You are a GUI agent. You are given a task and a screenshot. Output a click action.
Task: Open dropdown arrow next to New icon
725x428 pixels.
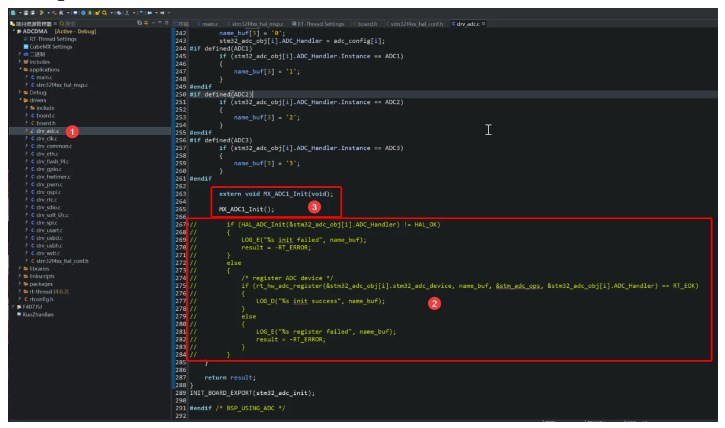pos(20,12)
